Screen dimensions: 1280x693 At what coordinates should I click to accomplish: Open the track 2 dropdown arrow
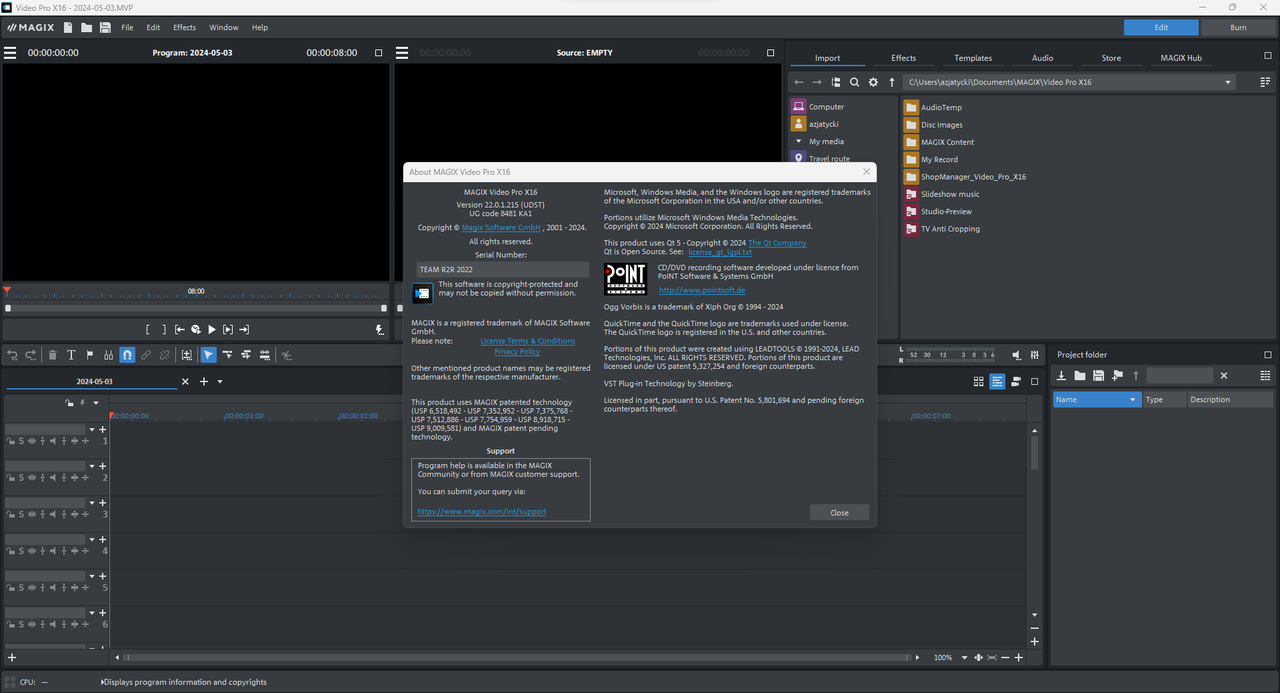click(92, 466)
